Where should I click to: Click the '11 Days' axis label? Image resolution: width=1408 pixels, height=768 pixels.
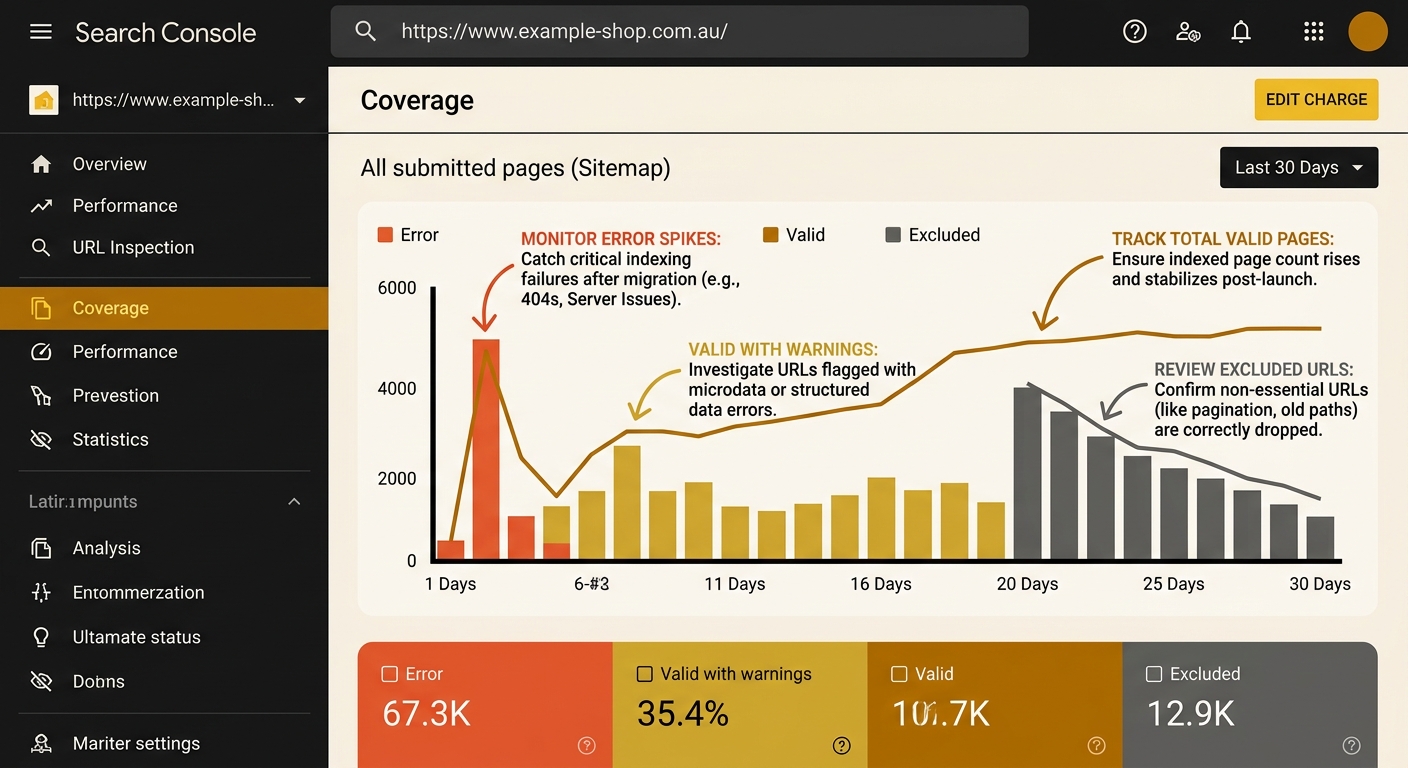(735, 584)
